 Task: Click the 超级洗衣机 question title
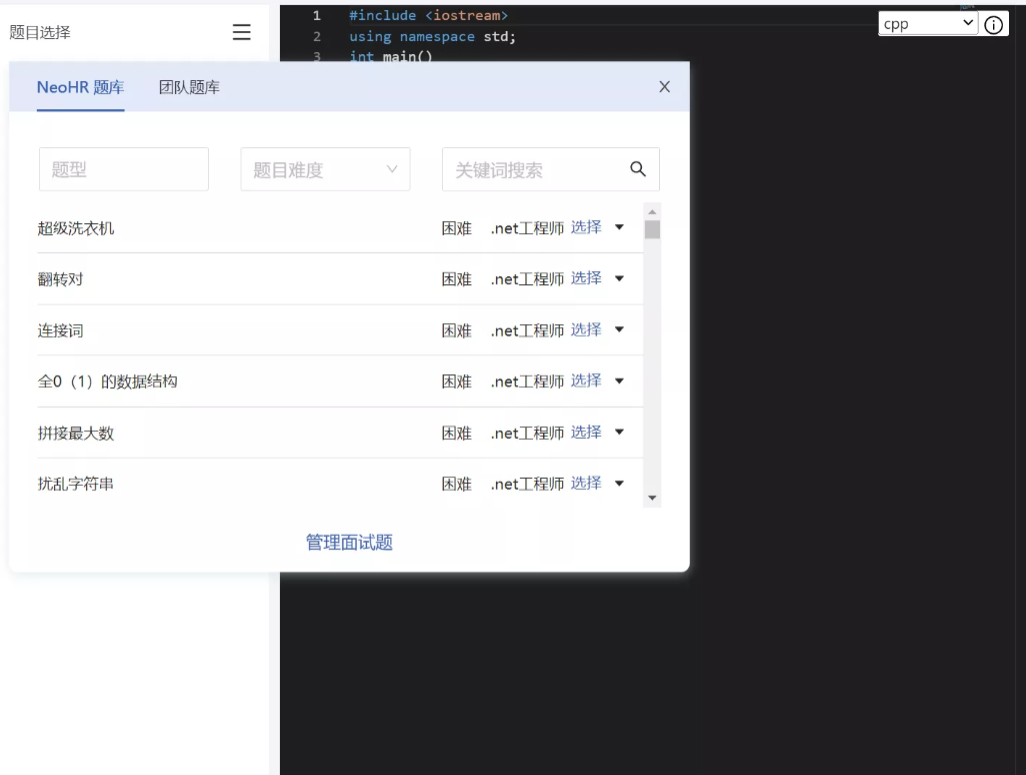[76, 228]
